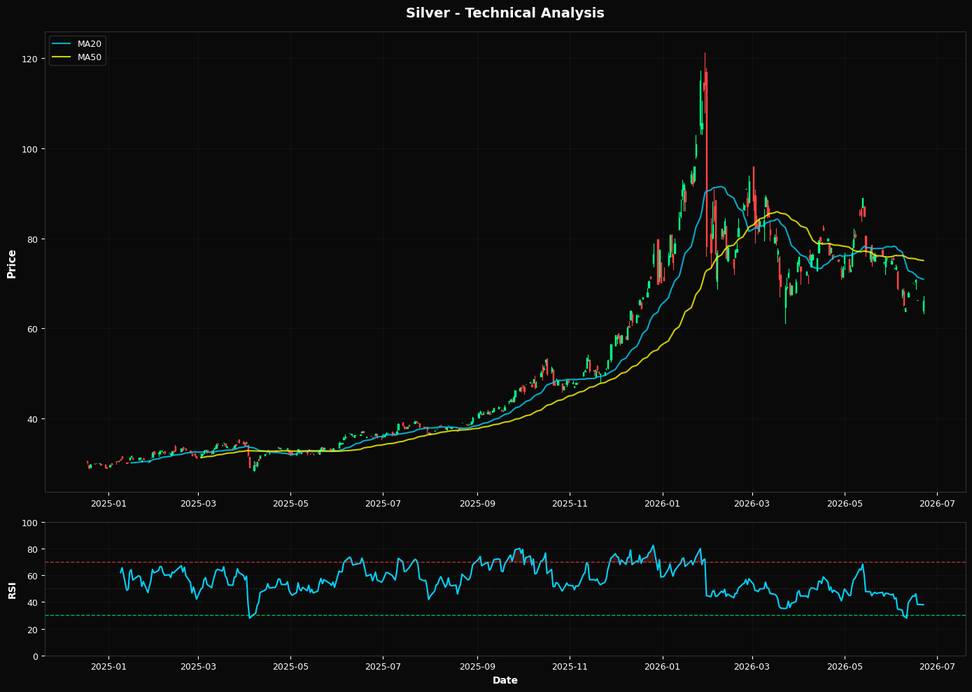Image resolution: width=972 pixels, height=692 pixels.
Task: Click the green dashed oversold line in RSI
Action: tap(505, 616)
